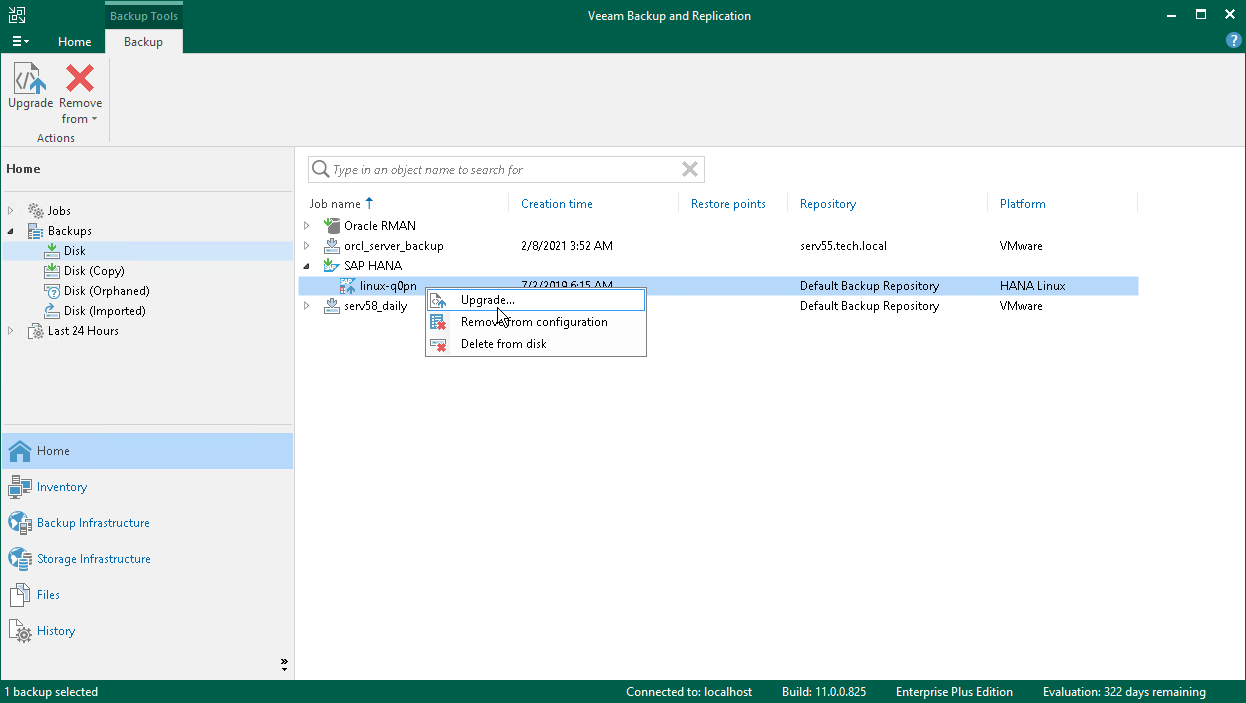
Task: Expand the Jobs tree node
Action: 11,211
